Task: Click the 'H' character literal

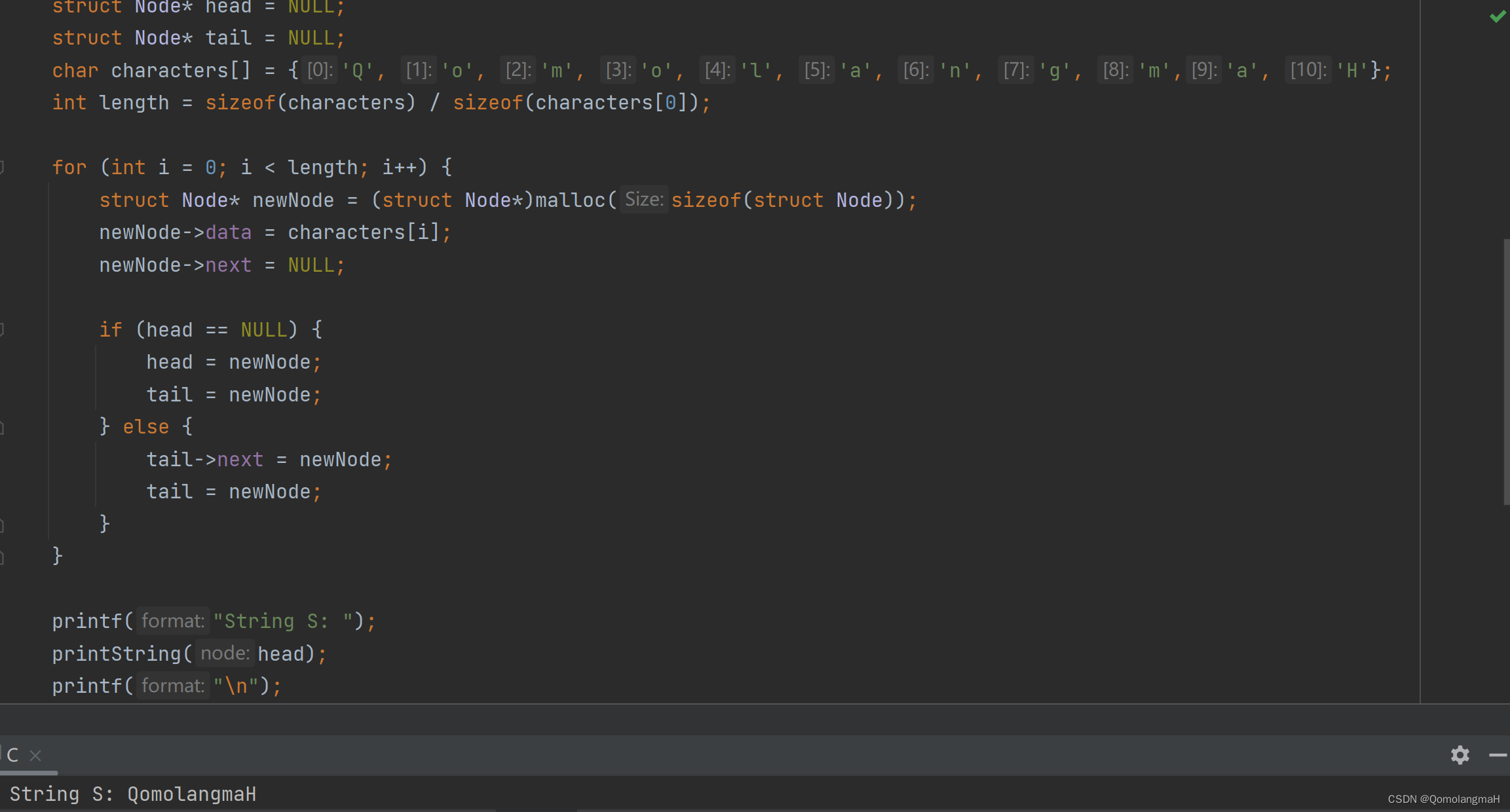Action: tap(1351, 70)
